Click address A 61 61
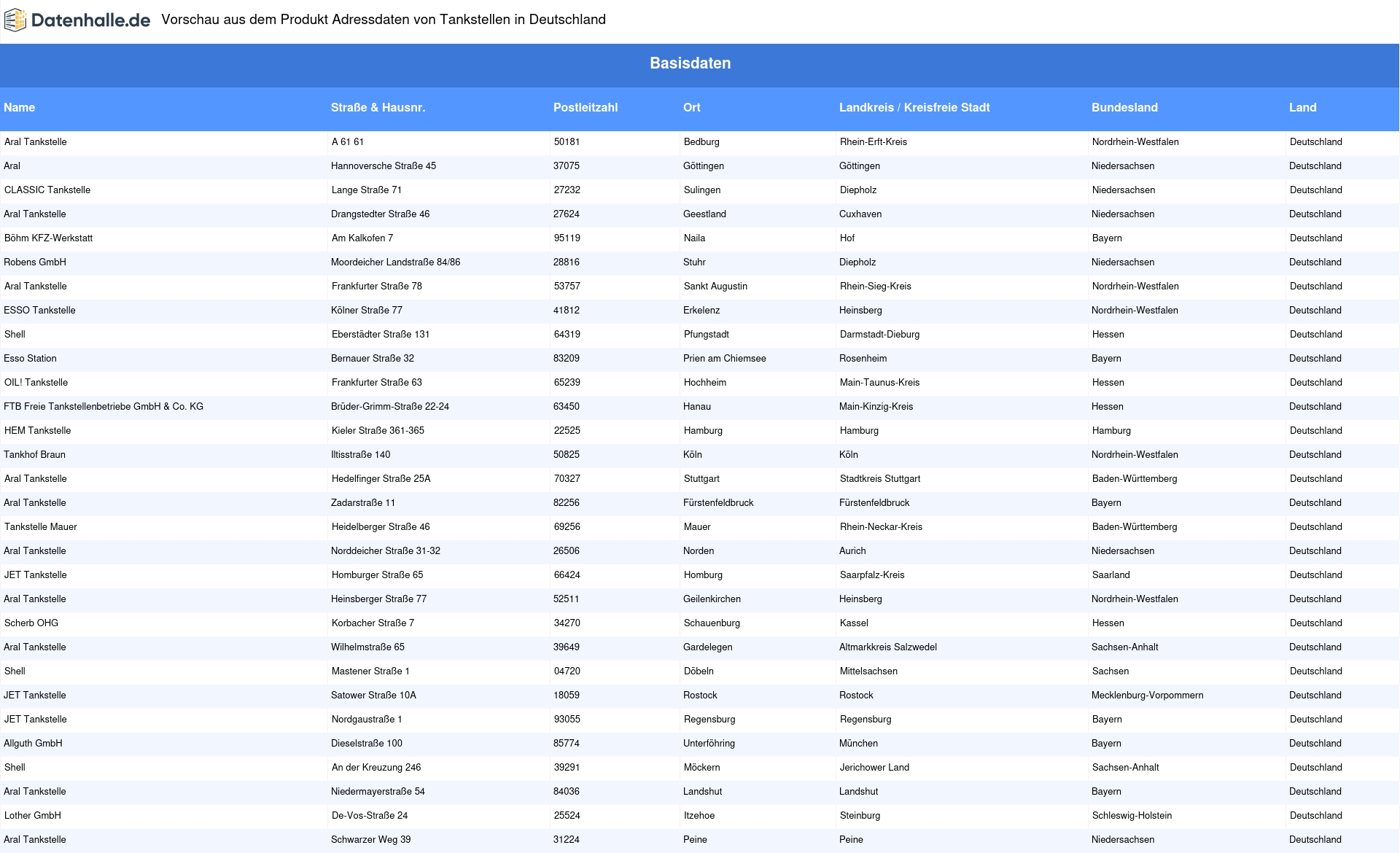 [x=348, y=142]
